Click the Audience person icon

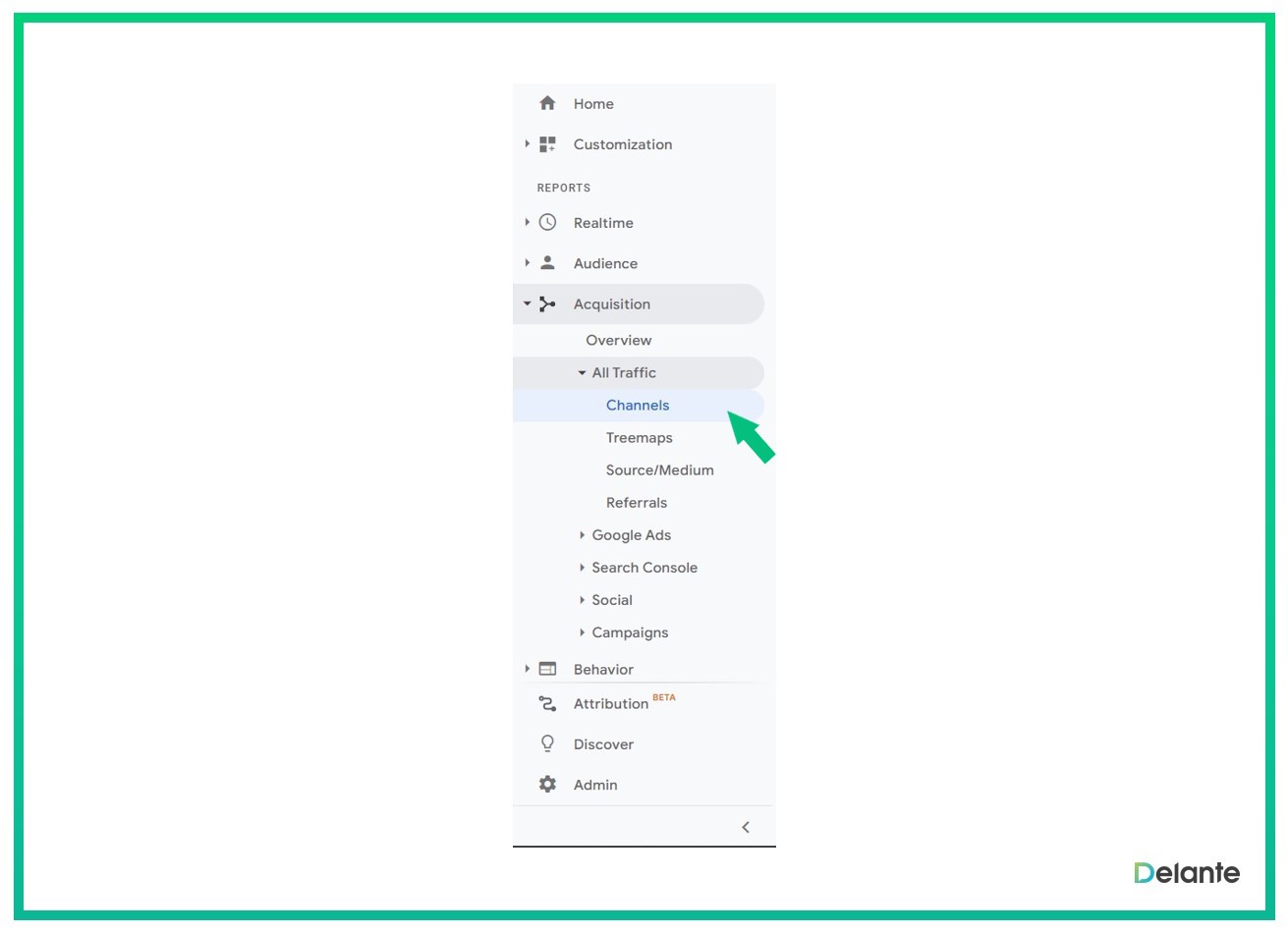[547, 263]
